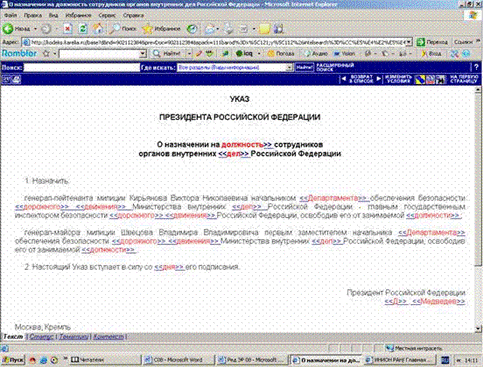The height and width of the screenshot is (367, 483).
Task: Follow the <<дня>> link
Action: coord(169,267)
